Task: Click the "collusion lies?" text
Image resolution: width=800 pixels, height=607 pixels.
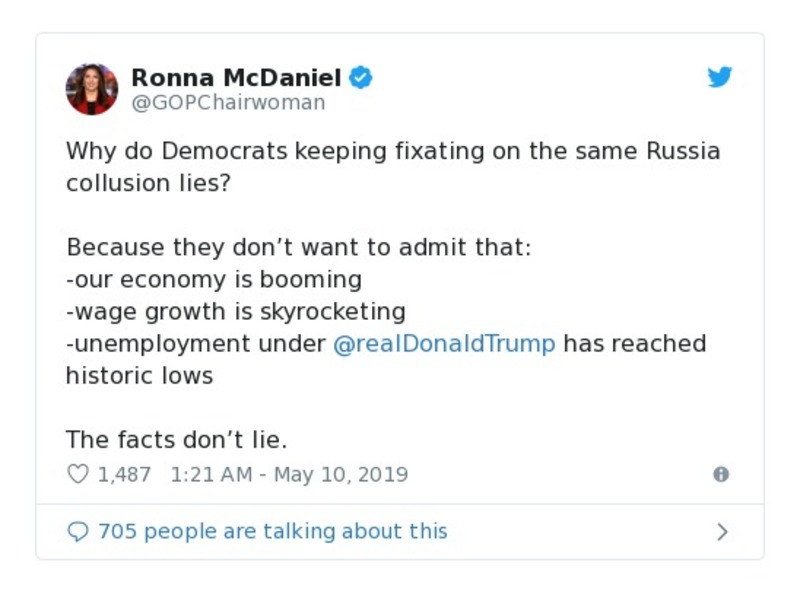Action: pyautogui.click(x=148, y=183)
